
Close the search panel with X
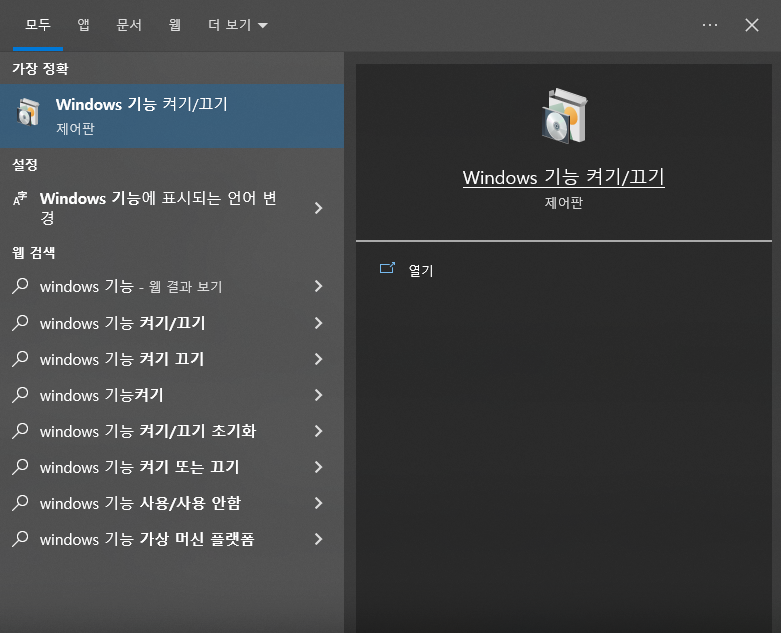752,25
